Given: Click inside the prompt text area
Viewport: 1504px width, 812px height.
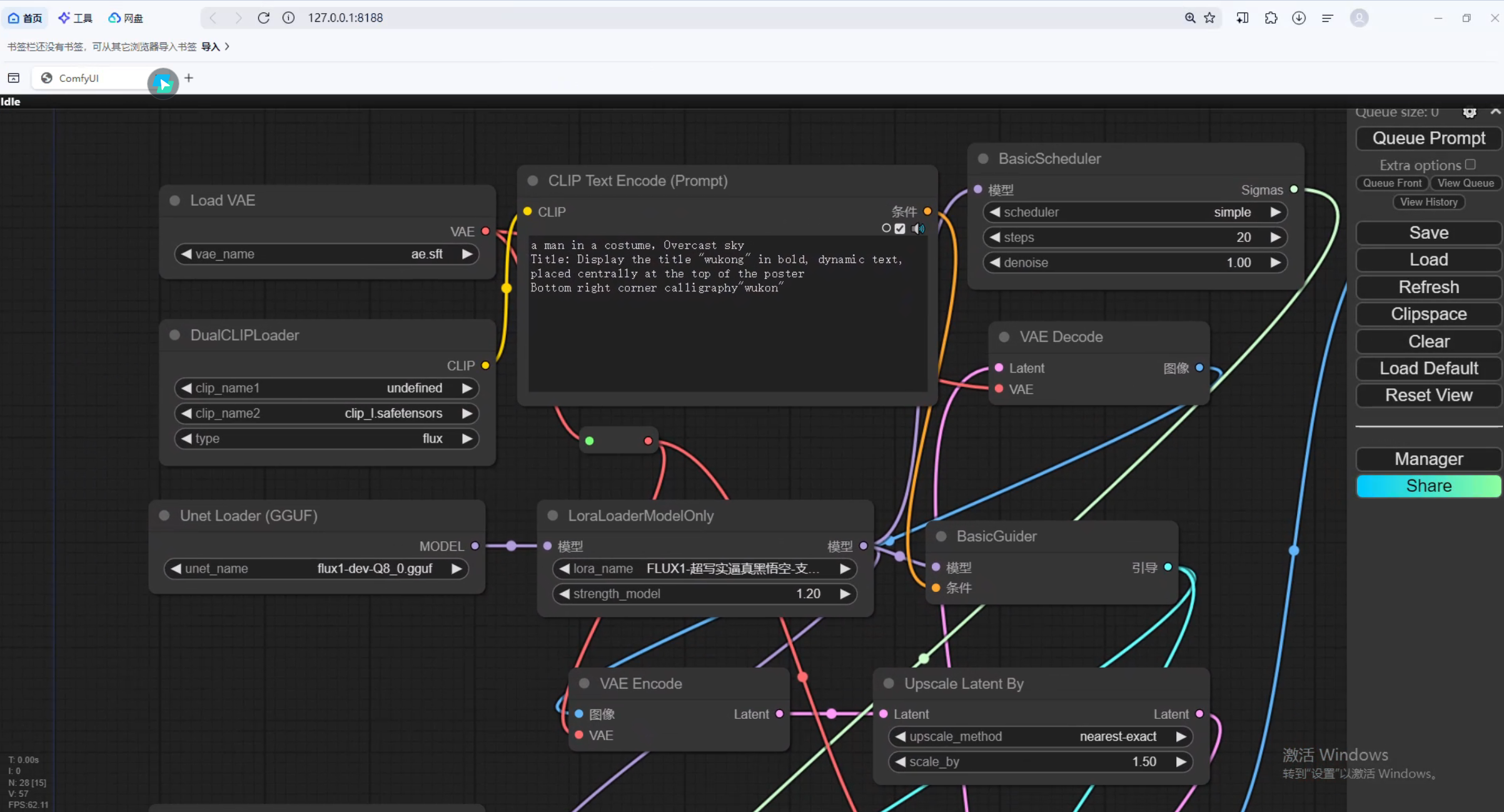Looking at the screenshot, I should coord(727,314).
